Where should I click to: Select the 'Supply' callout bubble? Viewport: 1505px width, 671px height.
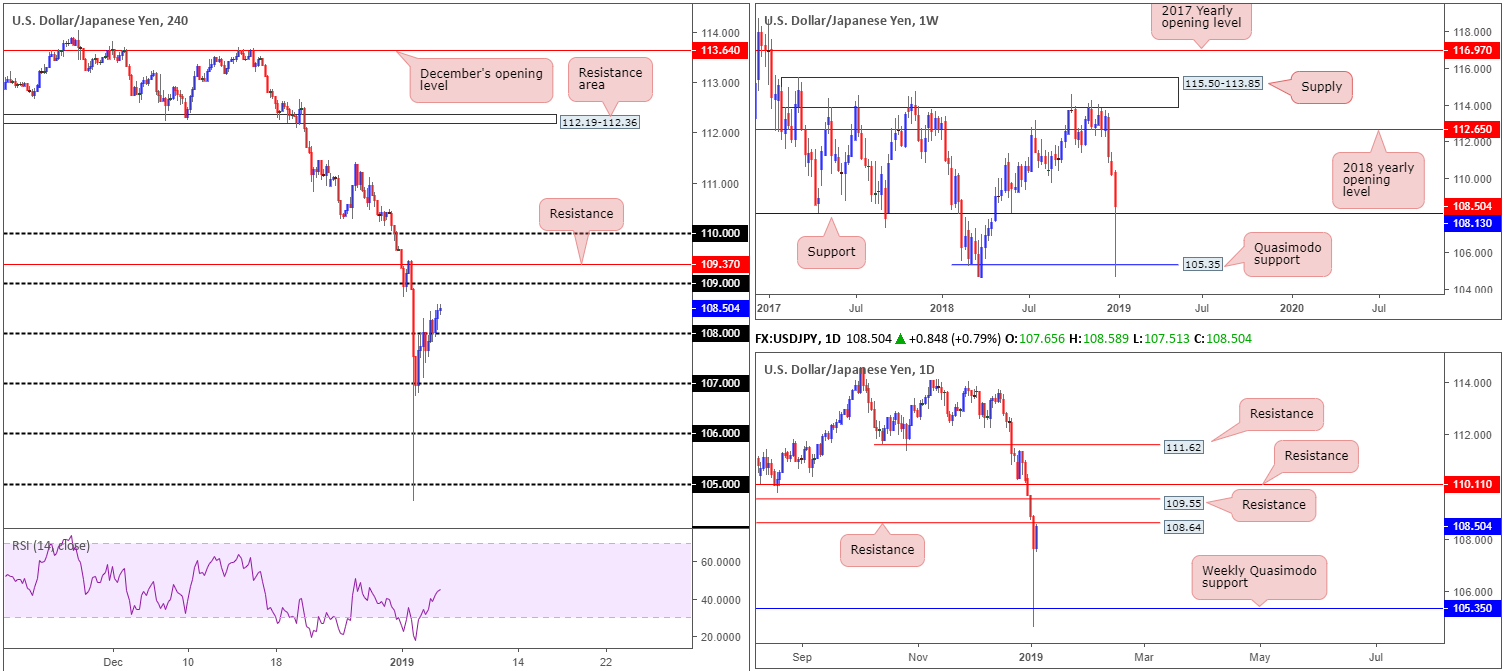coord(1320,87)
